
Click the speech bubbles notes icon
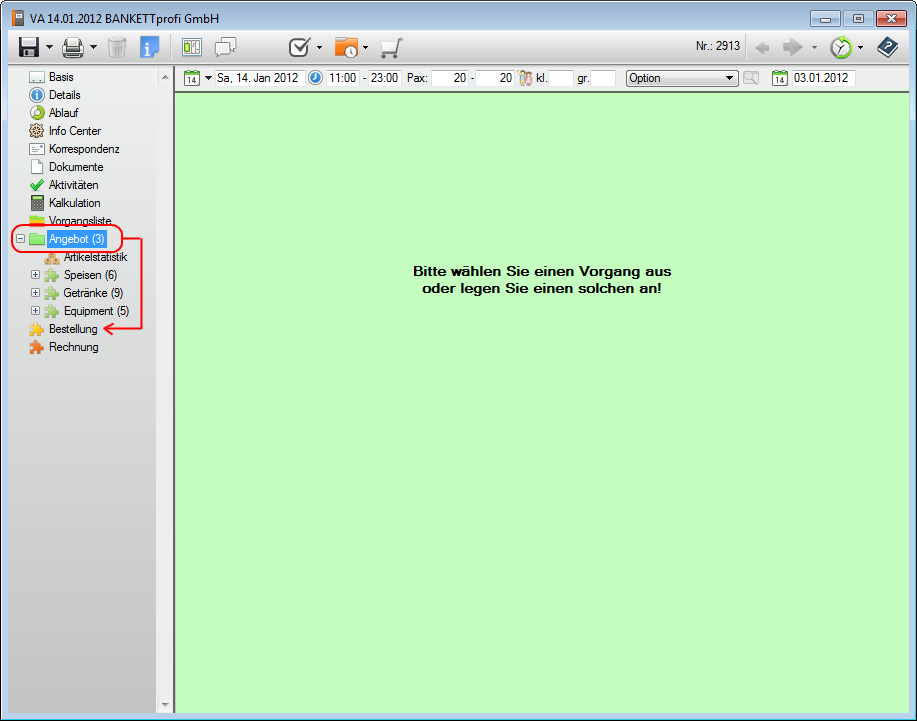click(x=226, y=46)
